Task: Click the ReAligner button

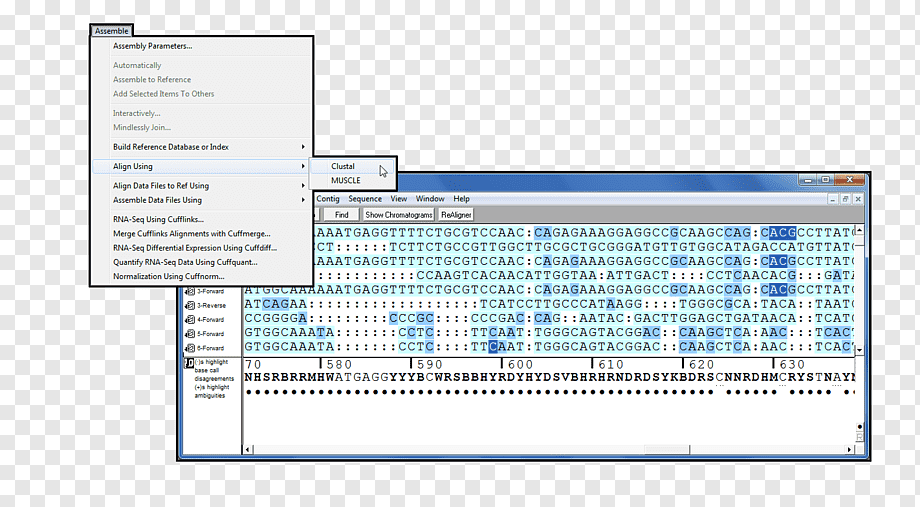Action: [x=456, y=215]
